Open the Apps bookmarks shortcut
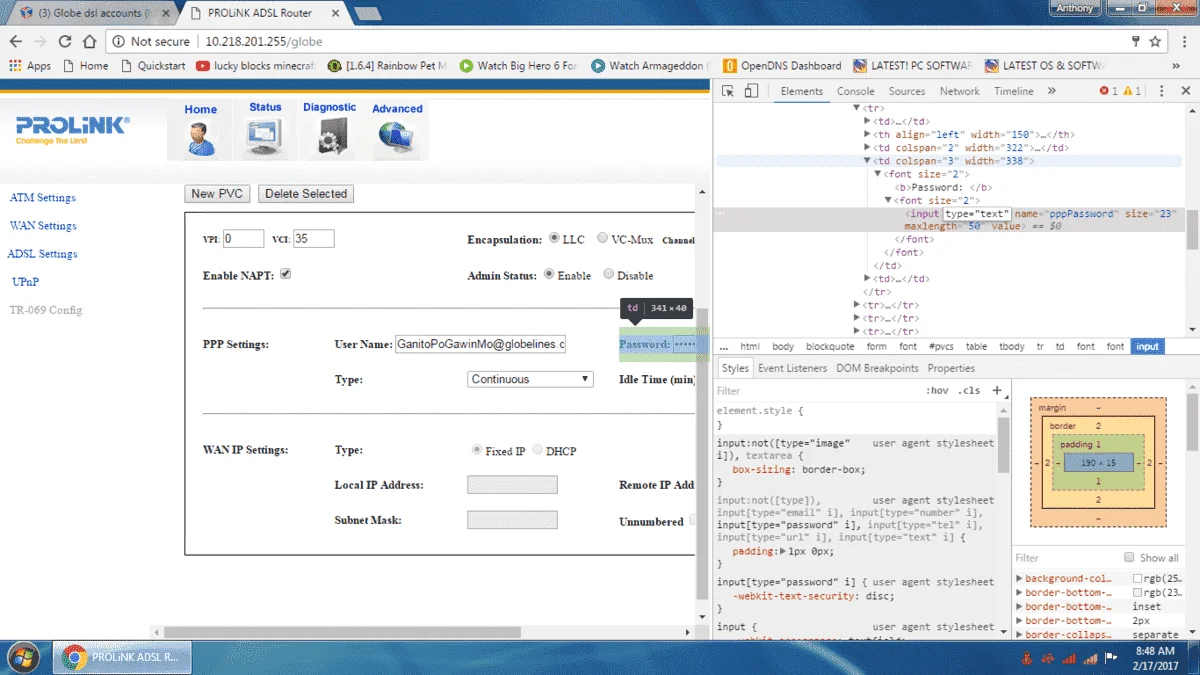This screenshot has width=1200, height=675. tap(30, 66)
